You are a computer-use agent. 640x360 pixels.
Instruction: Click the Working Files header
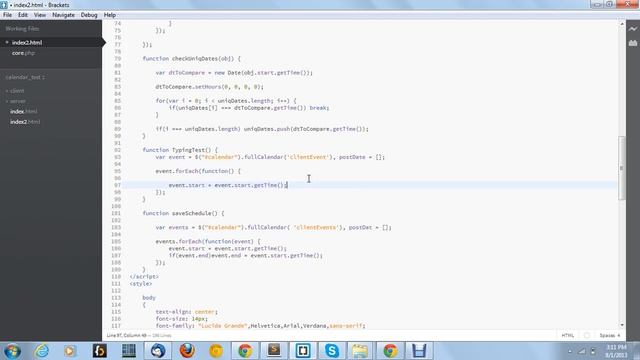(x=22, y=29)
